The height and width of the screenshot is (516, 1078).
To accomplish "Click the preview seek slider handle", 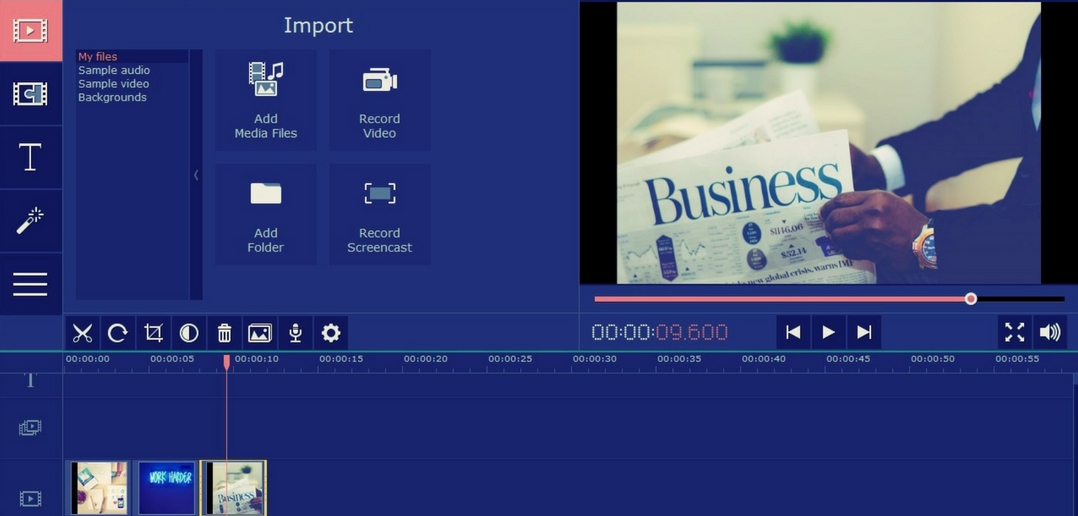I will [x=970, y=299].
